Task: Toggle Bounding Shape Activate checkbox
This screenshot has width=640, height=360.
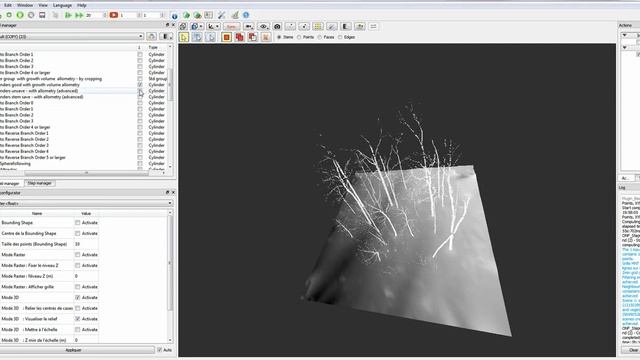Action: click(78, 223)
